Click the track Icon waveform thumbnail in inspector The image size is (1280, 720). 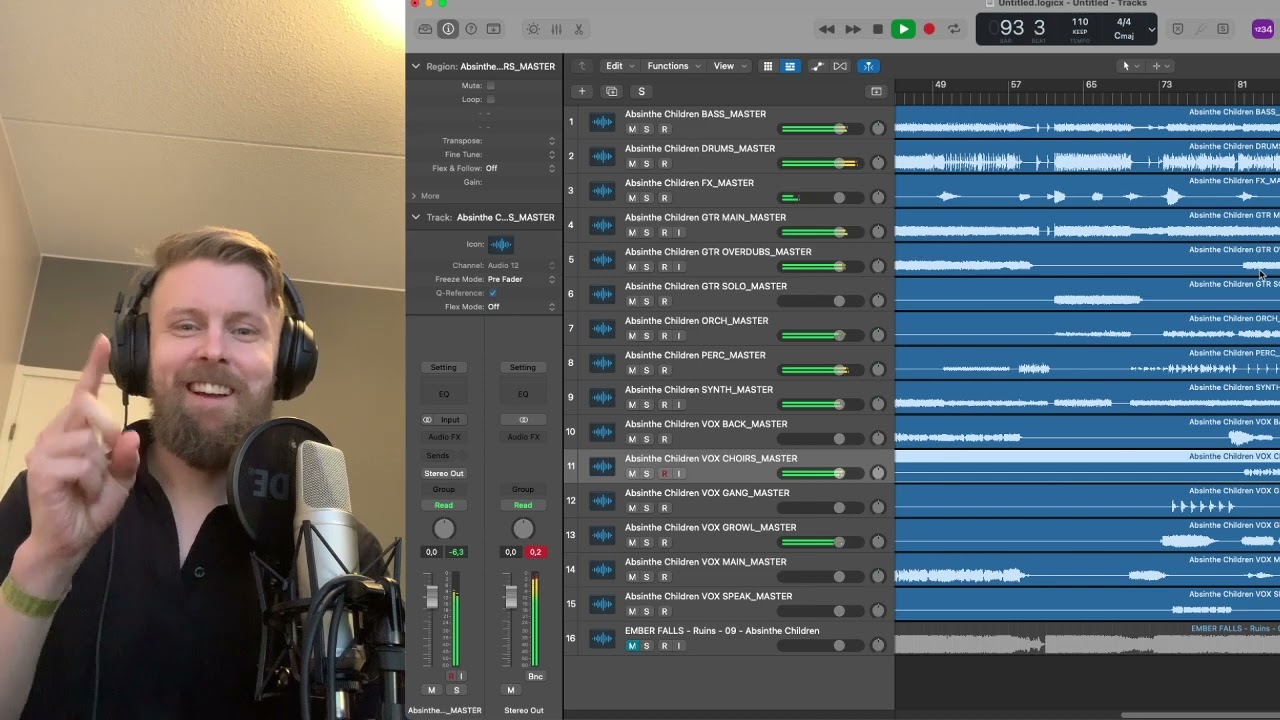point(501,244)
